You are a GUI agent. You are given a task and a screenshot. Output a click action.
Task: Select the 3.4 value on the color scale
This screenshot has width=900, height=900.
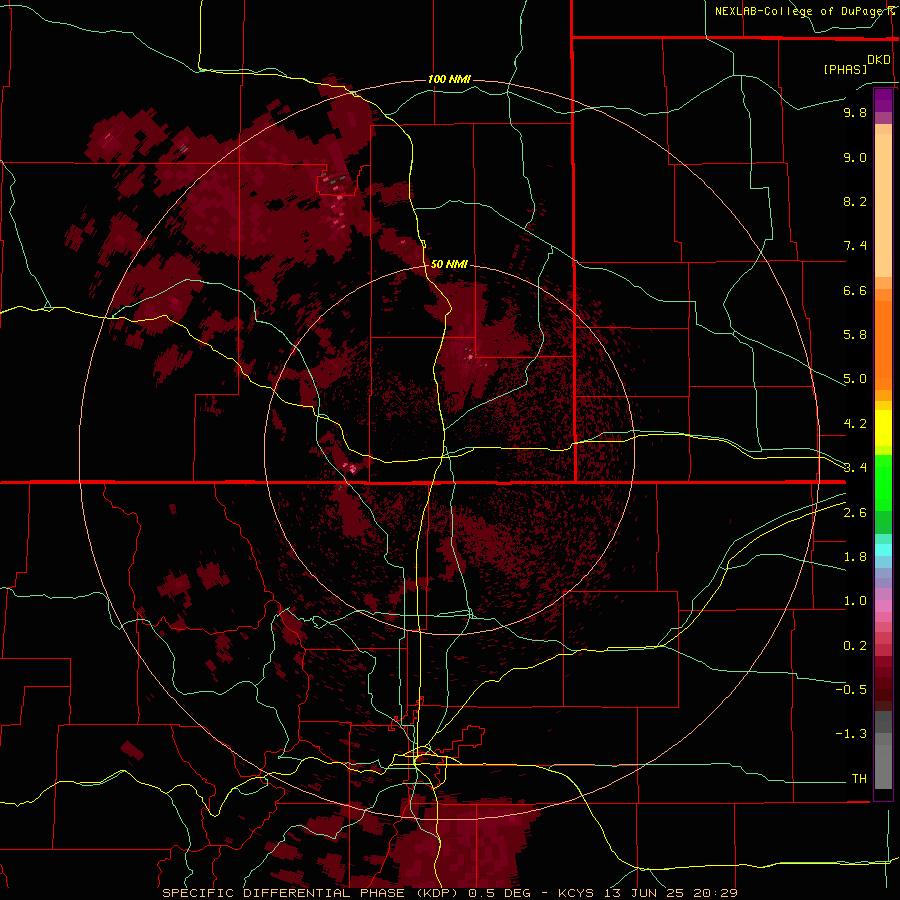(x=855, y=468)
